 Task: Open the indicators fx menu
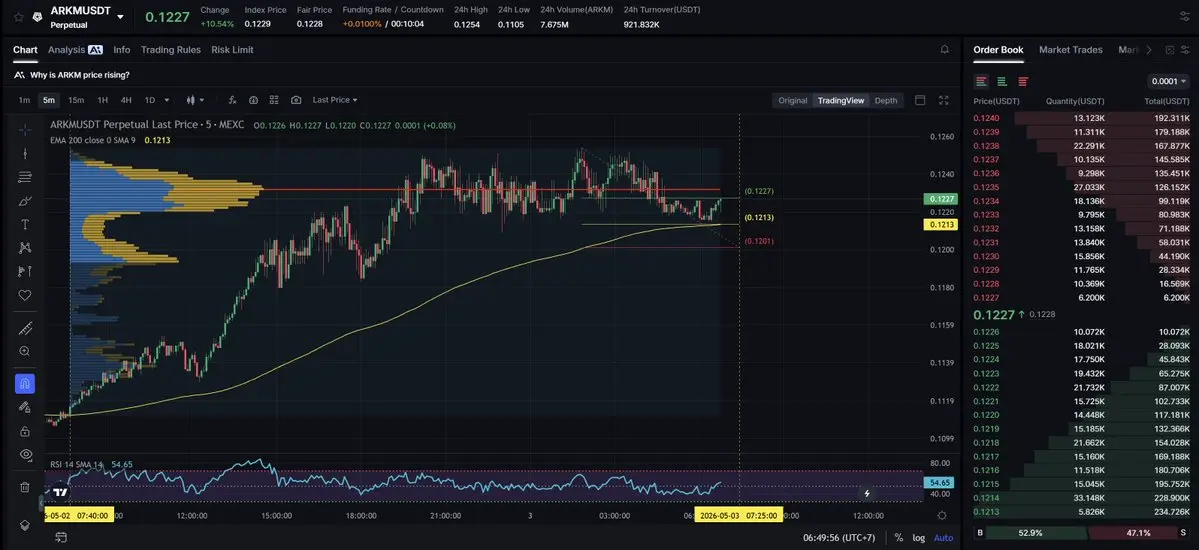point(232,100)
